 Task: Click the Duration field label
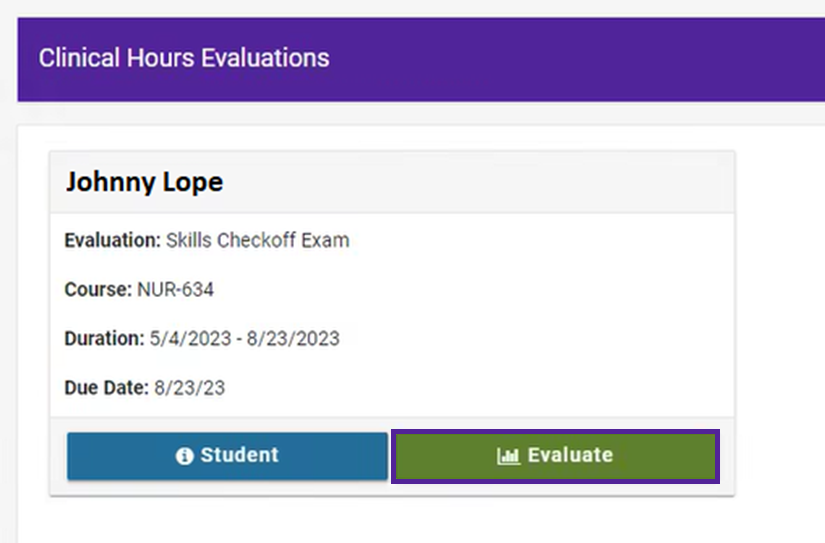pyautogui.click(x=105, y=339)
